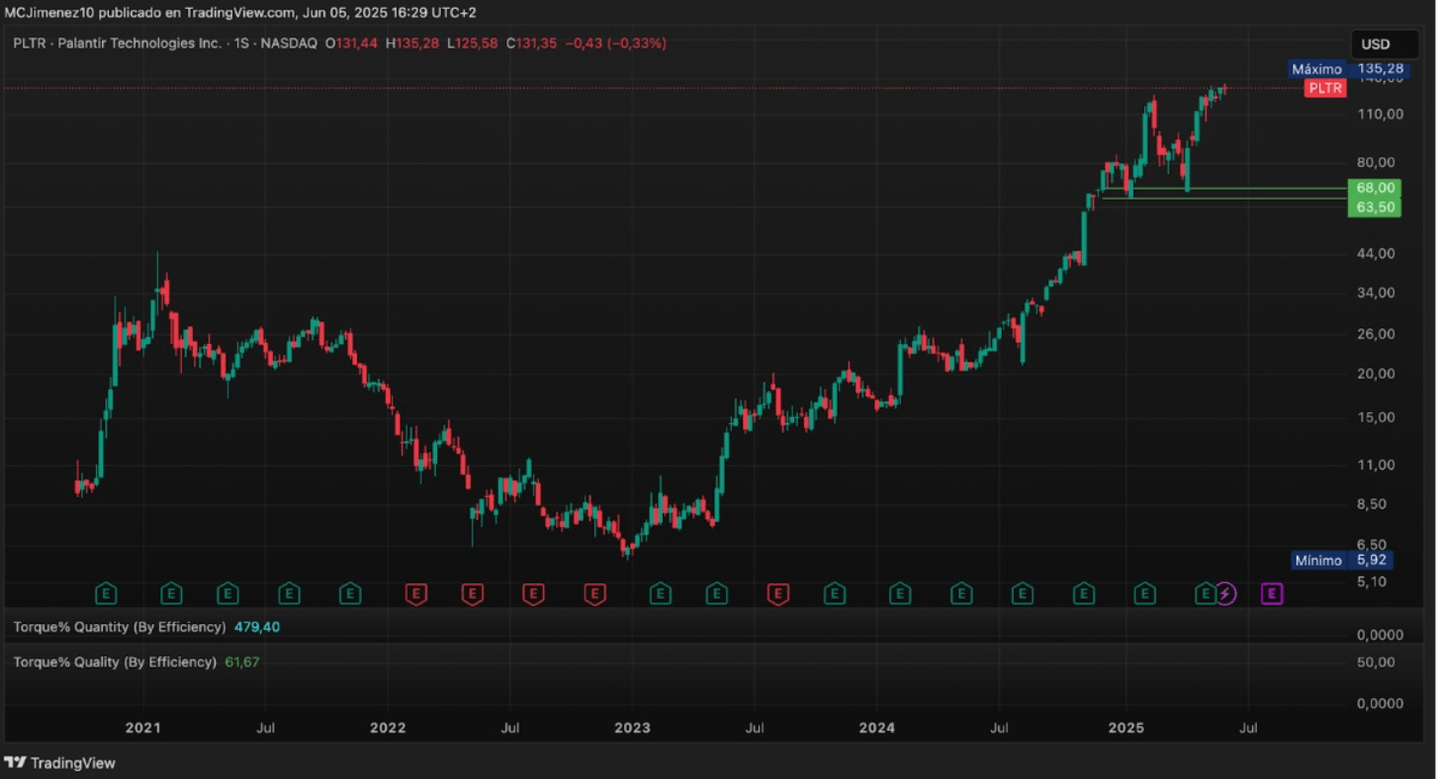The height and width of the screenshot is (779, 1440).
Task: Click the TradingView logo icon
Action: (x=16, y=763)
